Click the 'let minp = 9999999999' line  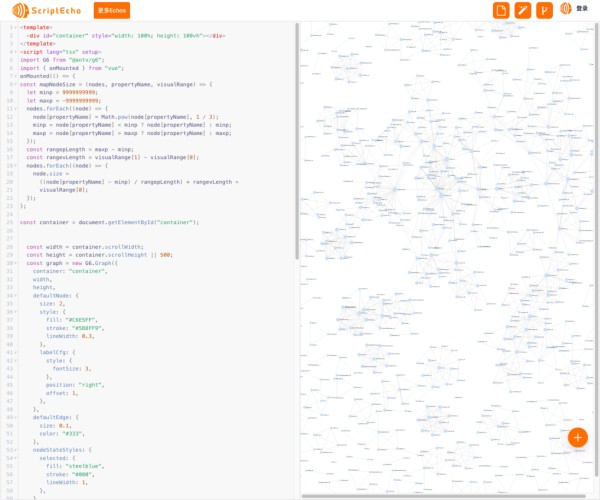[62, 93]
